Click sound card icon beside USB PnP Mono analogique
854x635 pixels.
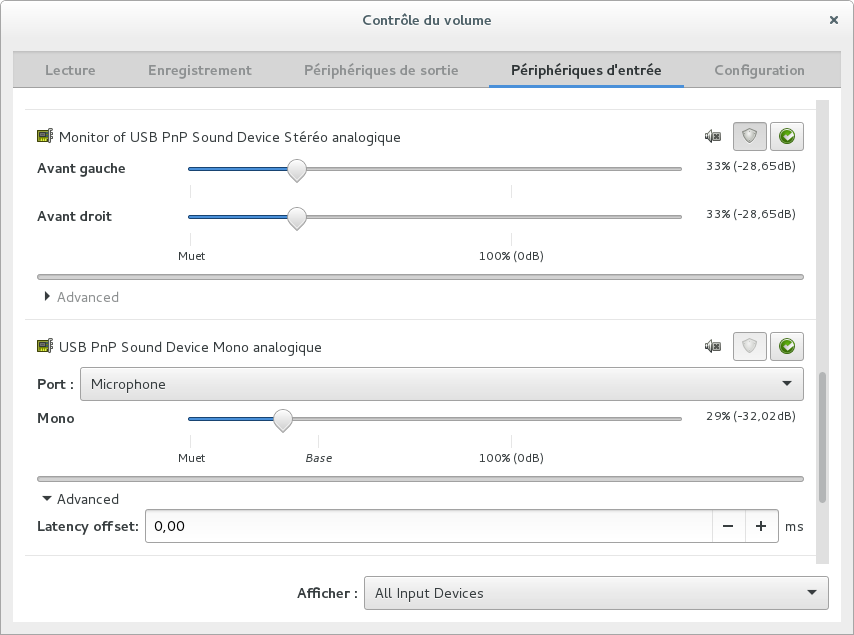coord(45,347)
